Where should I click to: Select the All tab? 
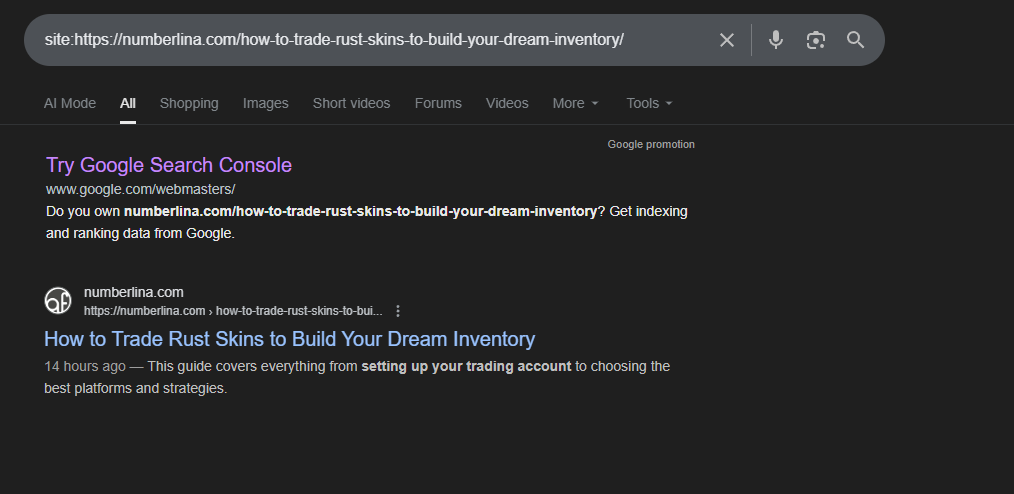(128, 103)
